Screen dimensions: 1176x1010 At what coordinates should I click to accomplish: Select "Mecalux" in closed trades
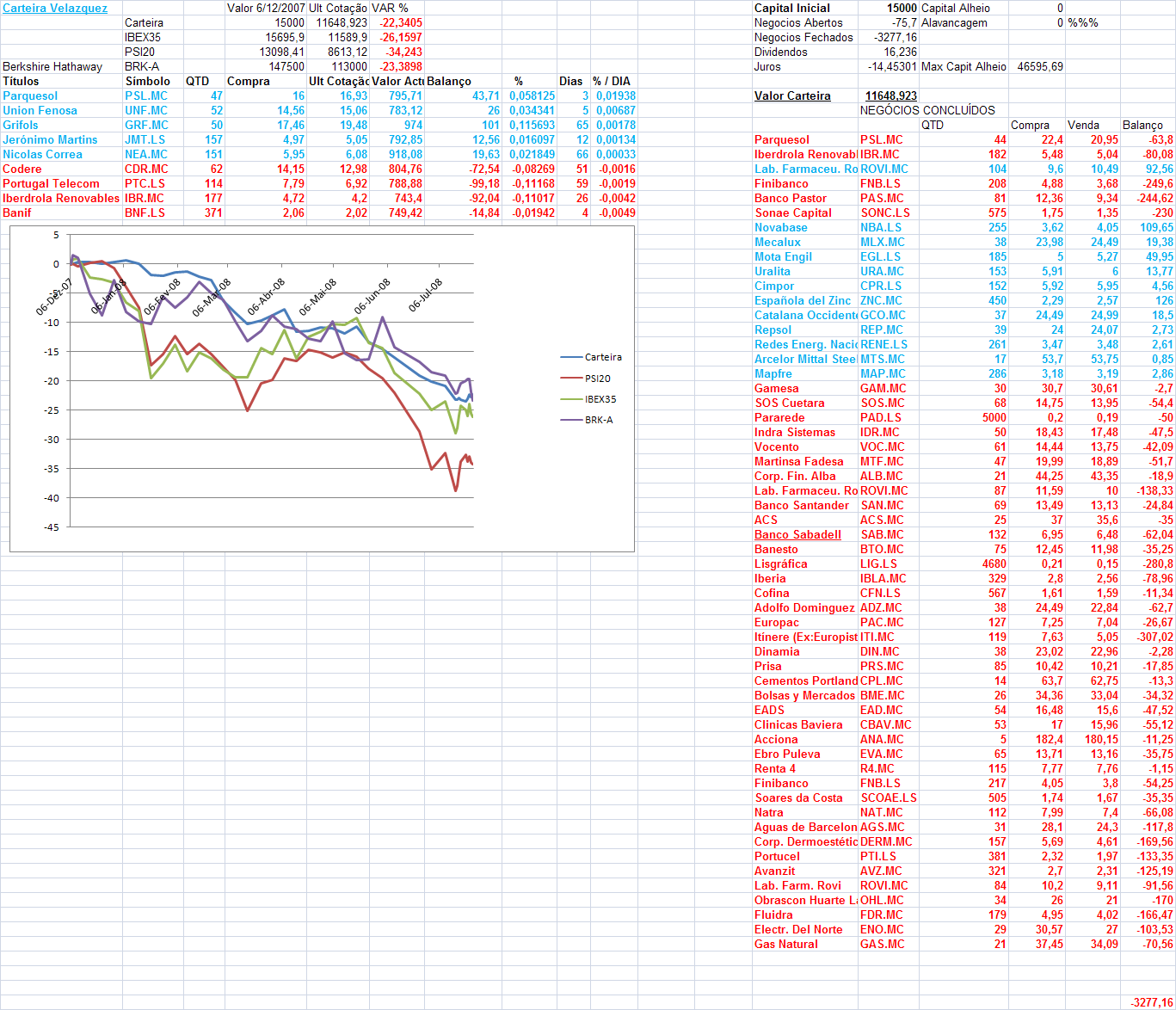click(x=778, y=243)
